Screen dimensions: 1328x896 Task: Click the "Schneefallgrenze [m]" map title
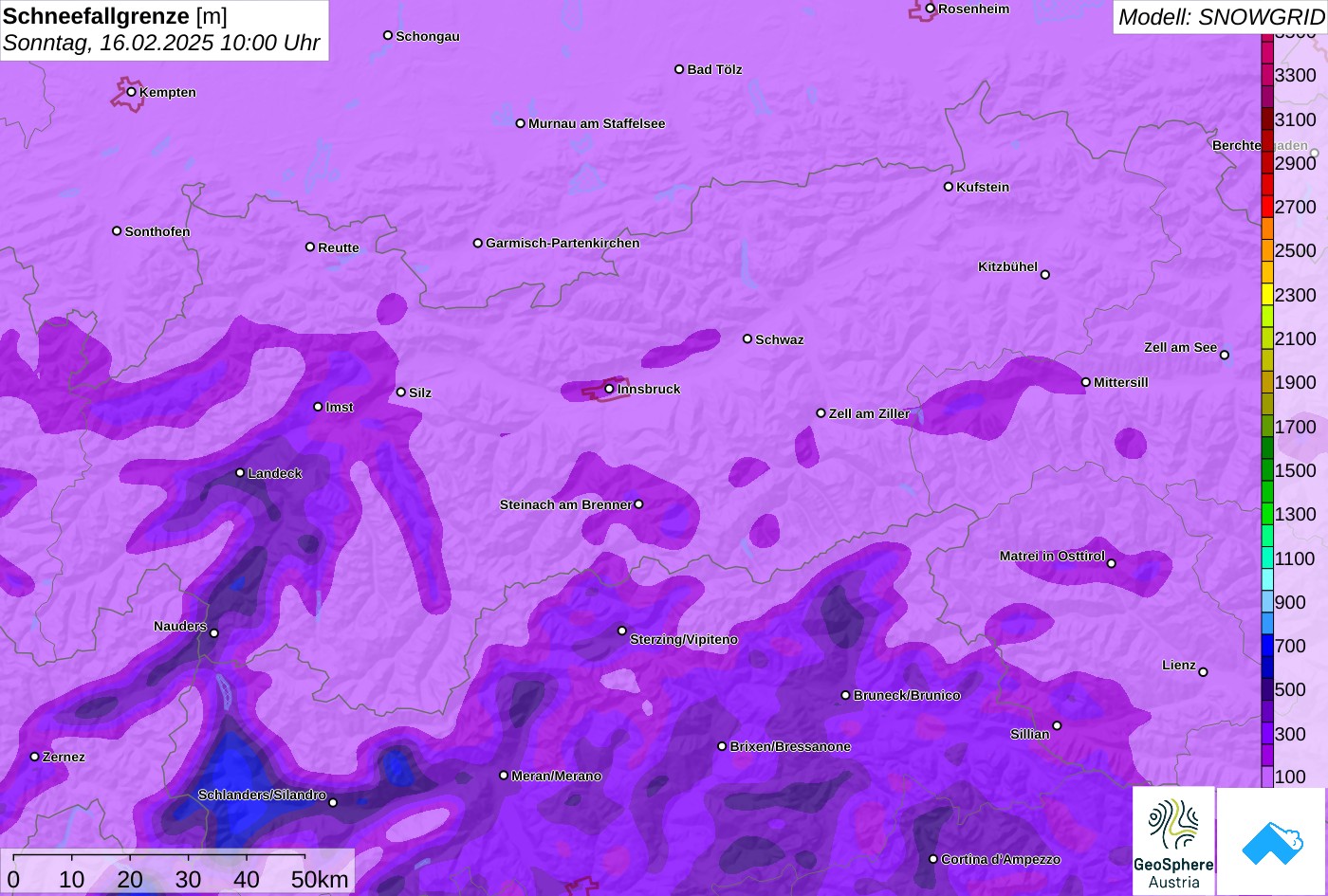pos(115,16)
